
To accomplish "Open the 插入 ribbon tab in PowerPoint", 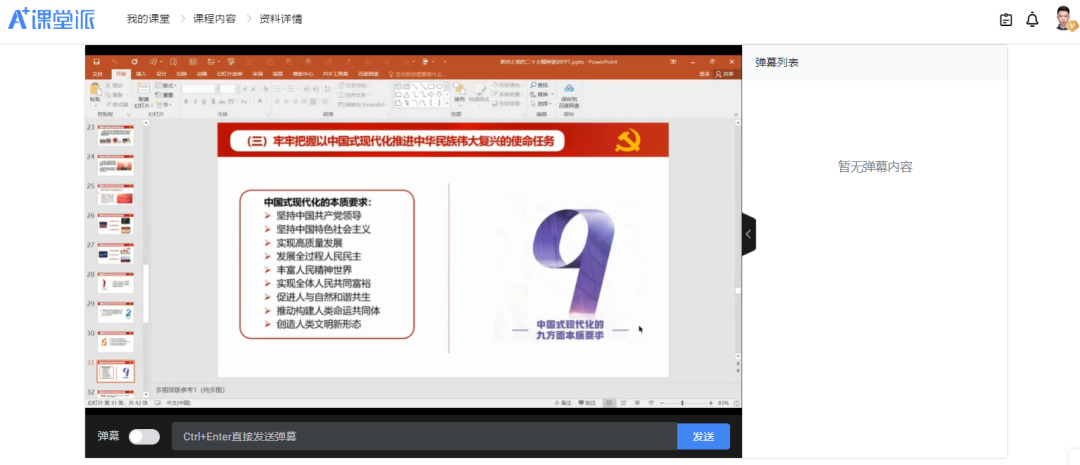I will coord(140,73).
